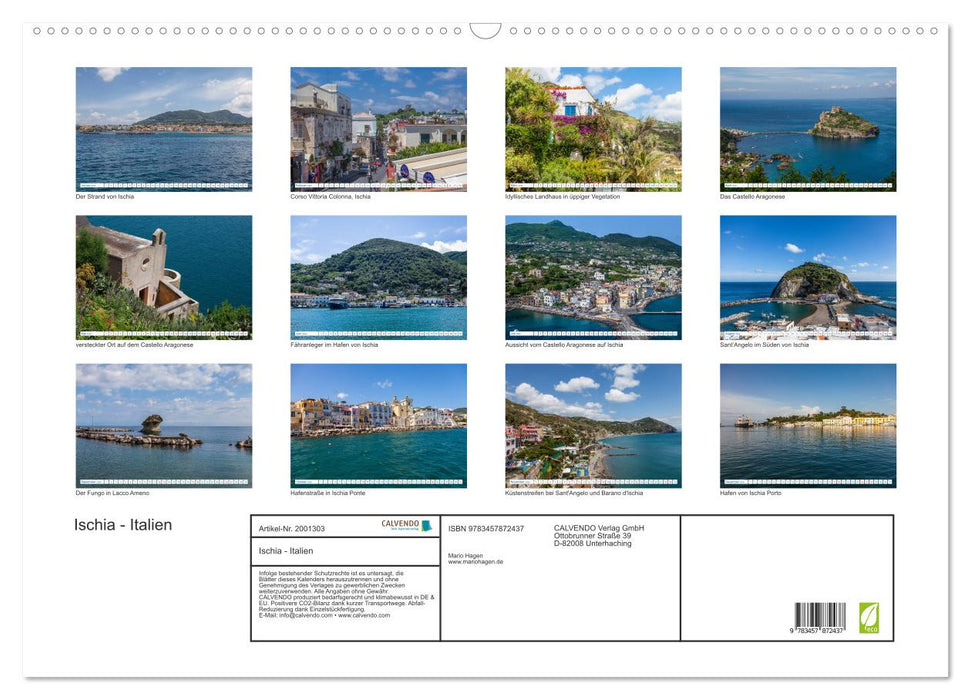
Task: Select the title Ischia - Italien
Action: pyautogui.click(x=120, y=524)
